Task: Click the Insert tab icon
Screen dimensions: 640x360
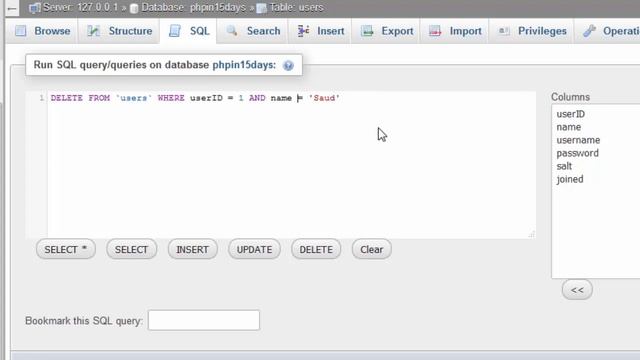Action: [x=303, y=31]
